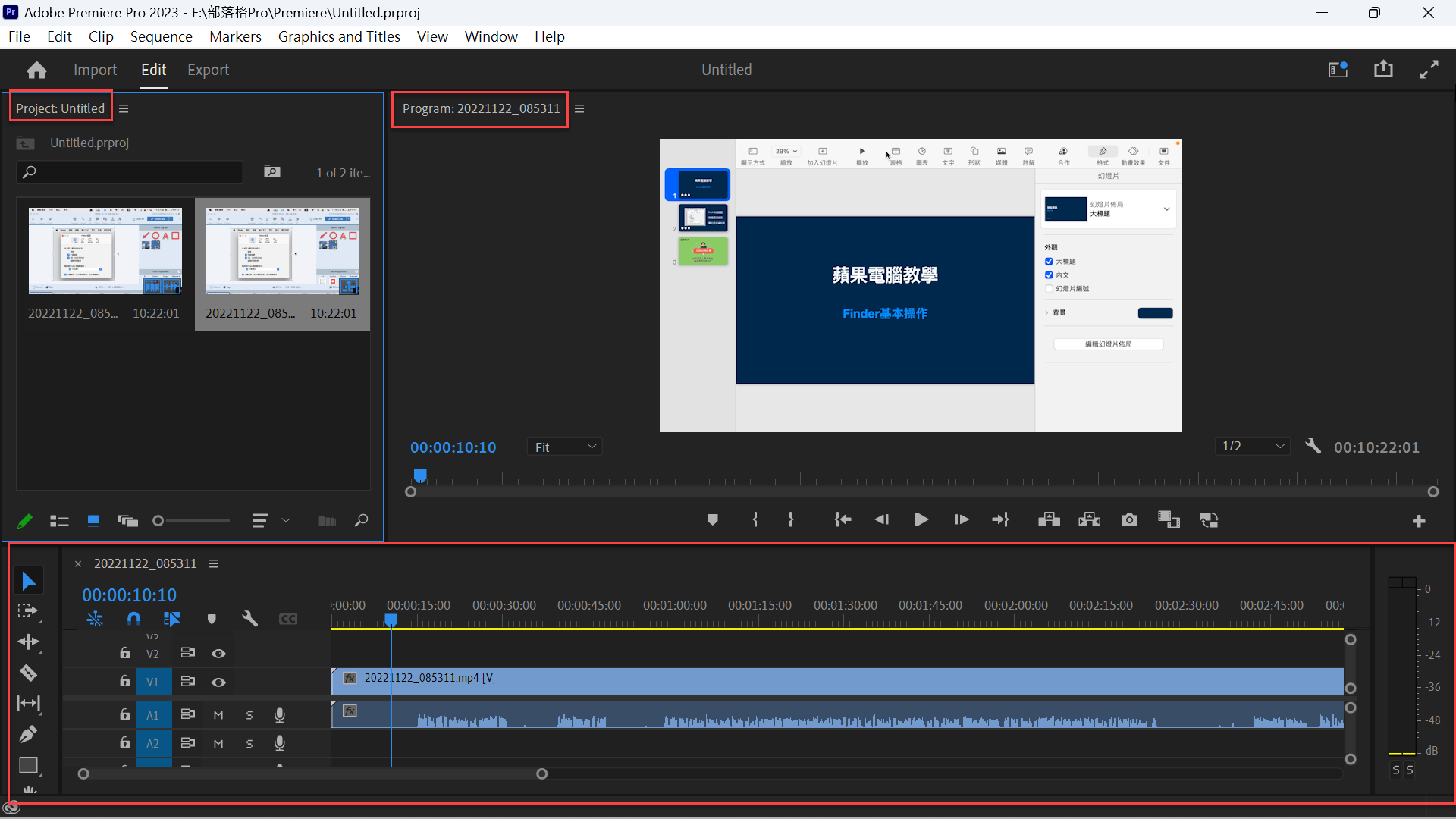Select the Slip tool

click(28, 704)
